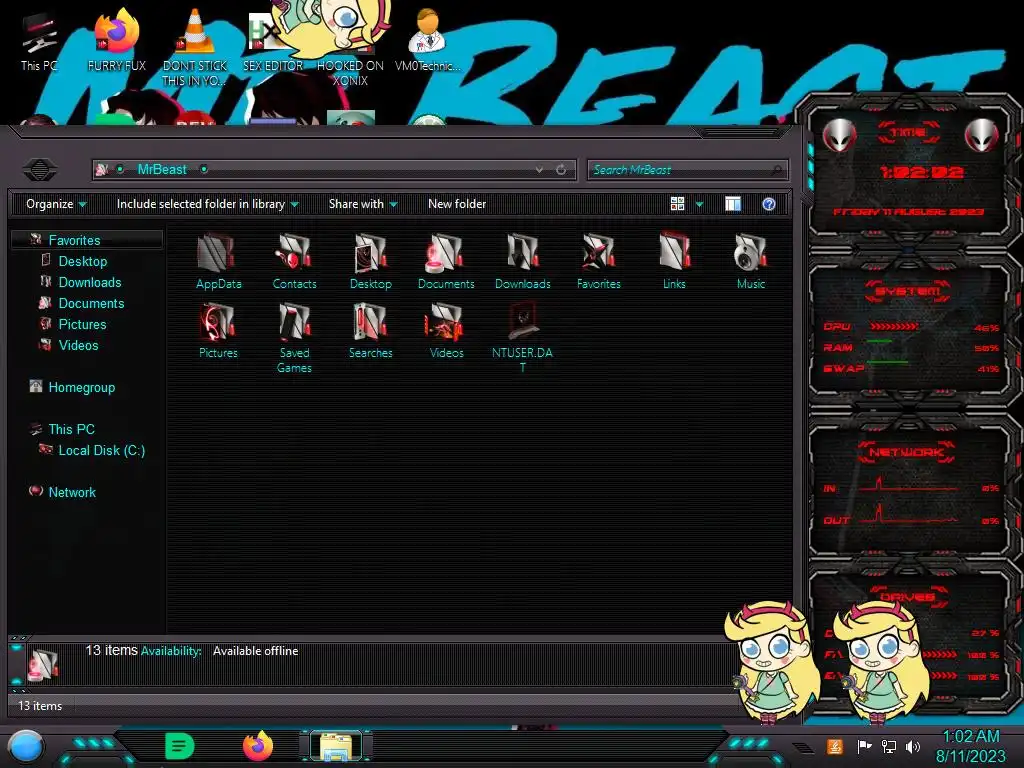Toggle the preview pane icon
This screenshot has width=1024, height=768.
click(733, 204)
